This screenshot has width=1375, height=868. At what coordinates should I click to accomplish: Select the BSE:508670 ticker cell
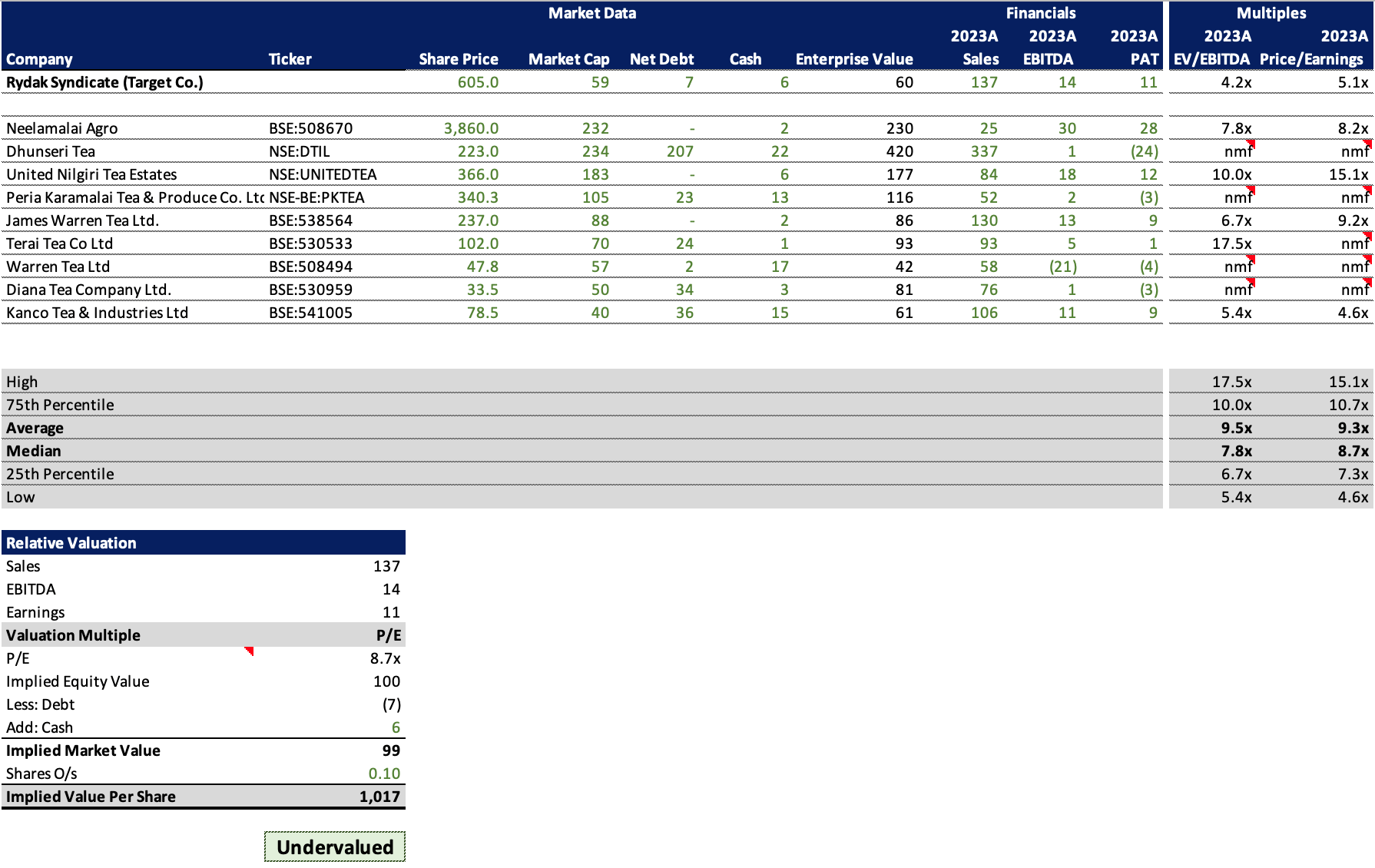[x=310, y=128]
